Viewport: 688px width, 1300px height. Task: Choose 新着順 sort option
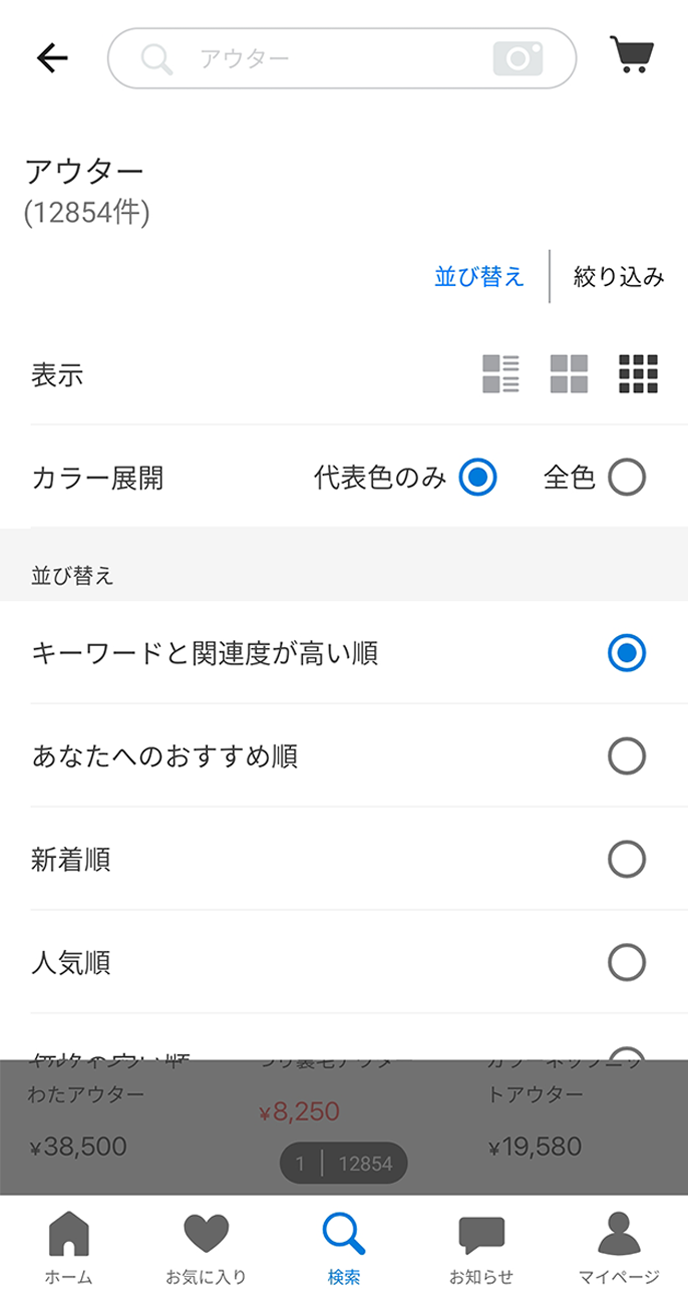pyautogui.click(x=627, y=859)
